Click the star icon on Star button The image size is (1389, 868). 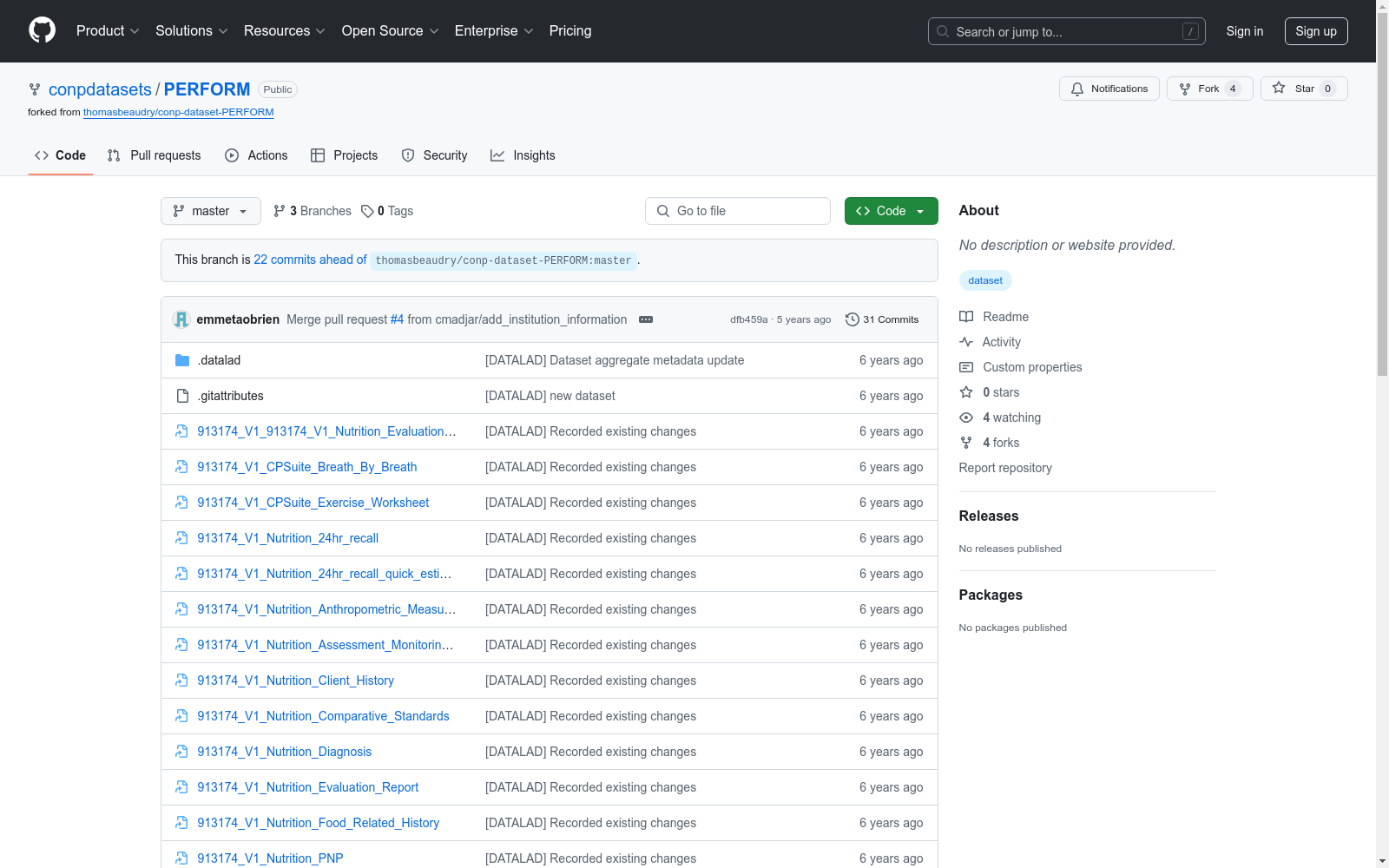pyautogui.click(x=1279, y=88)
